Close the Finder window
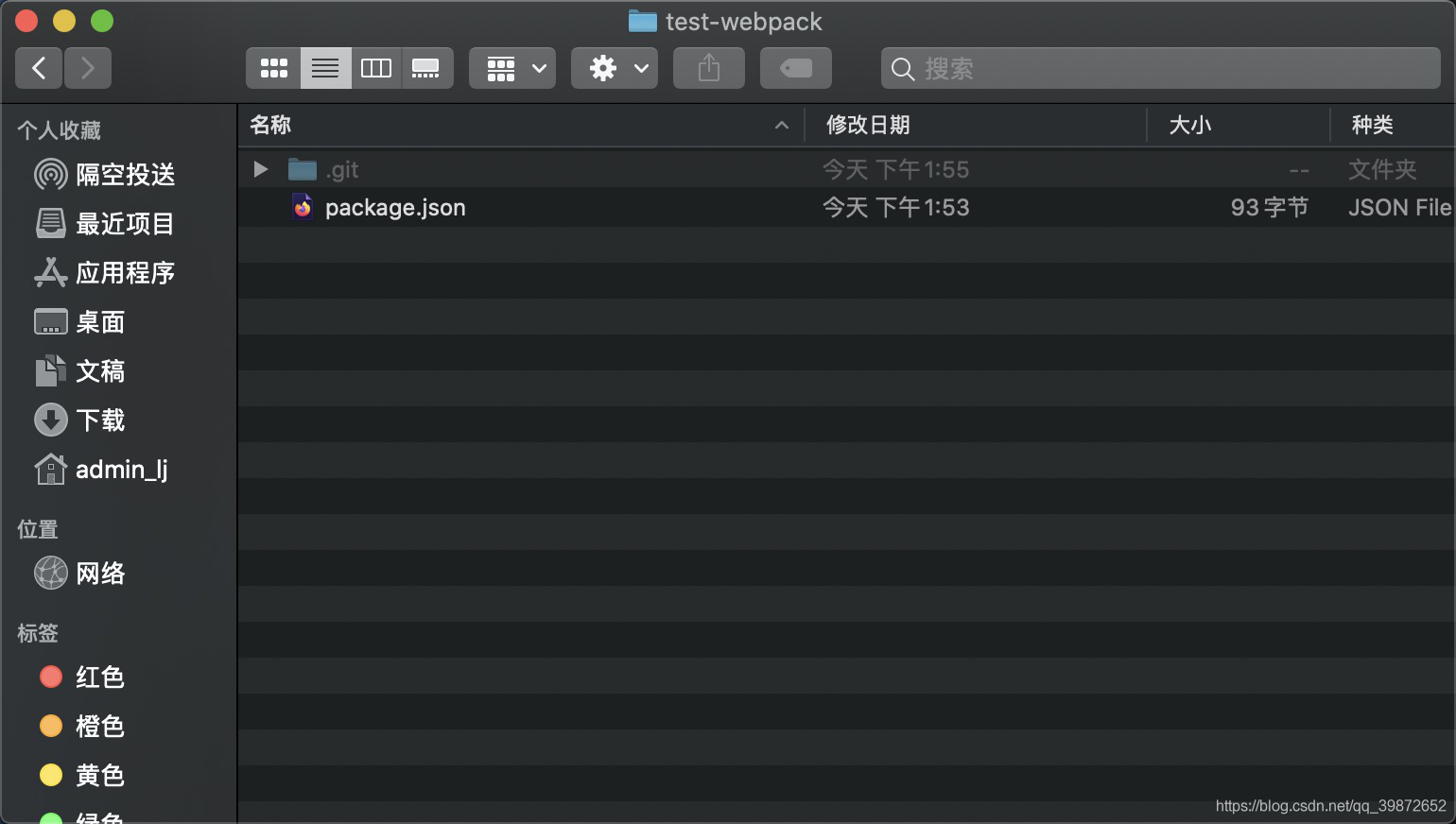Screen dimensions: 1456x824 (x=26, y=21)
